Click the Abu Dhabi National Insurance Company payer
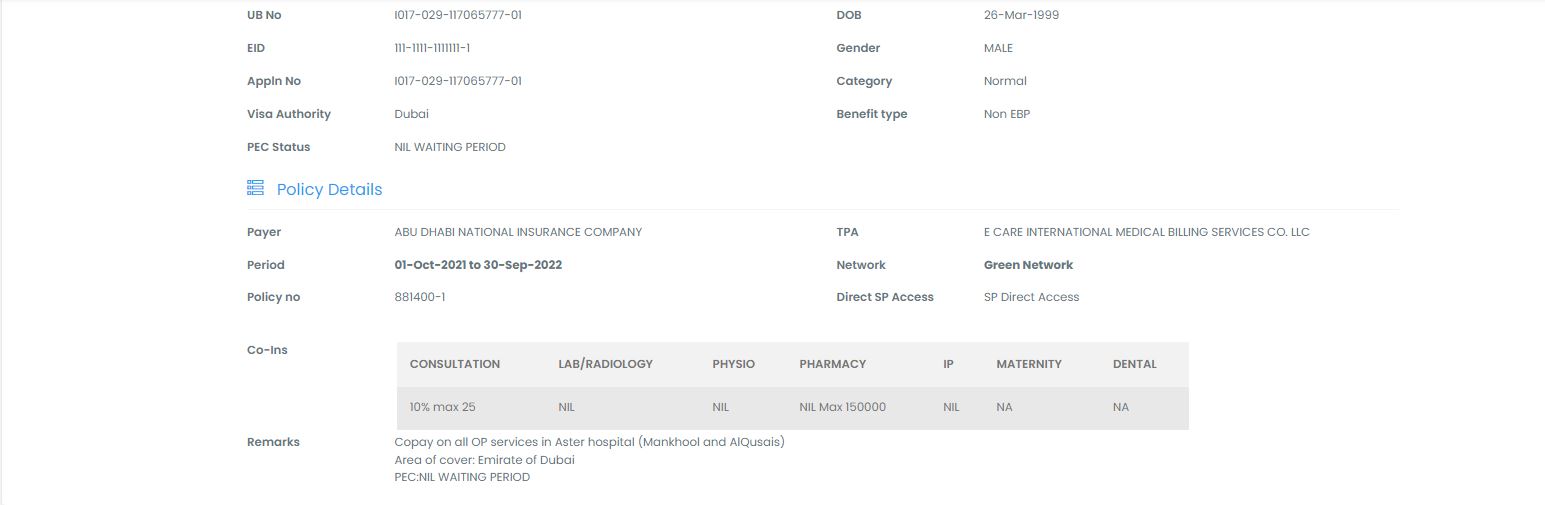 (x=518, y=232)
